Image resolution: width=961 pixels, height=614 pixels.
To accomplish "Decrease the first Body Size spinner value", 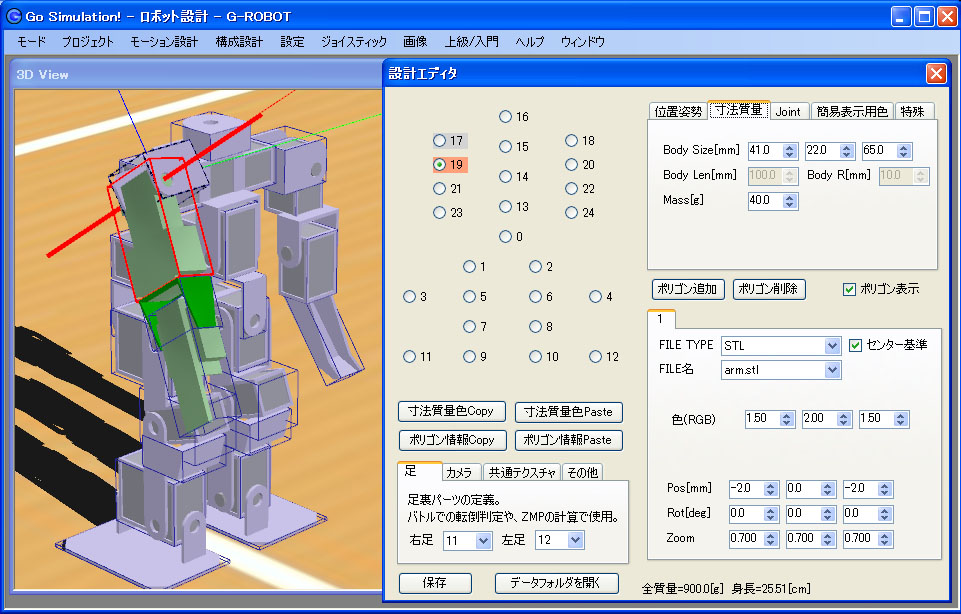I will coord(790,155).
